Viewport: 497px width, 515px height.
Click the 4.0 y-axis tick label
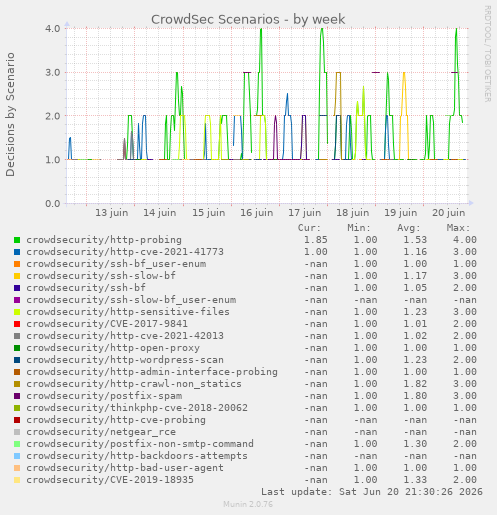53,29
